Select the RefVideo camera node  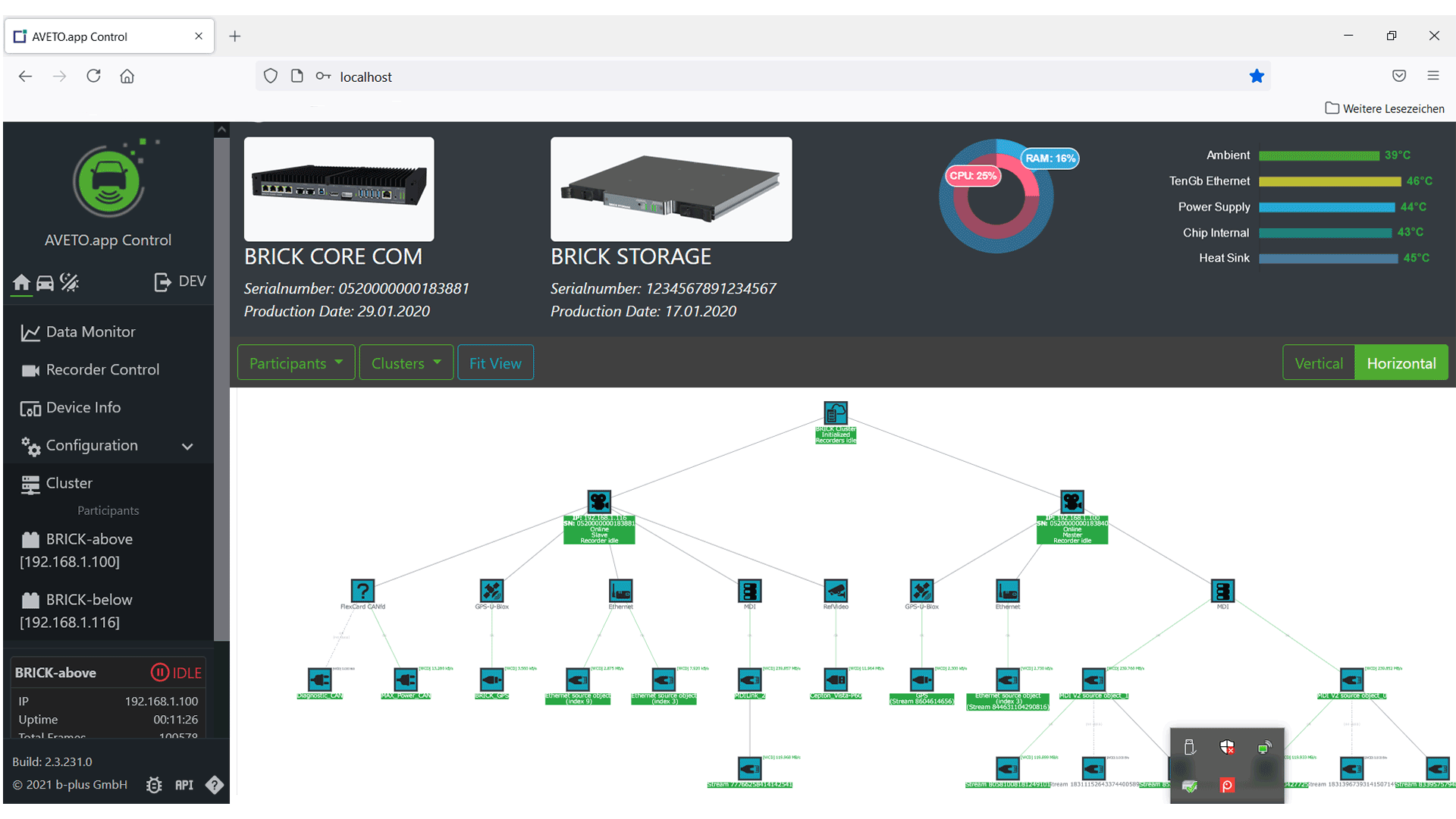coord(836,590)
